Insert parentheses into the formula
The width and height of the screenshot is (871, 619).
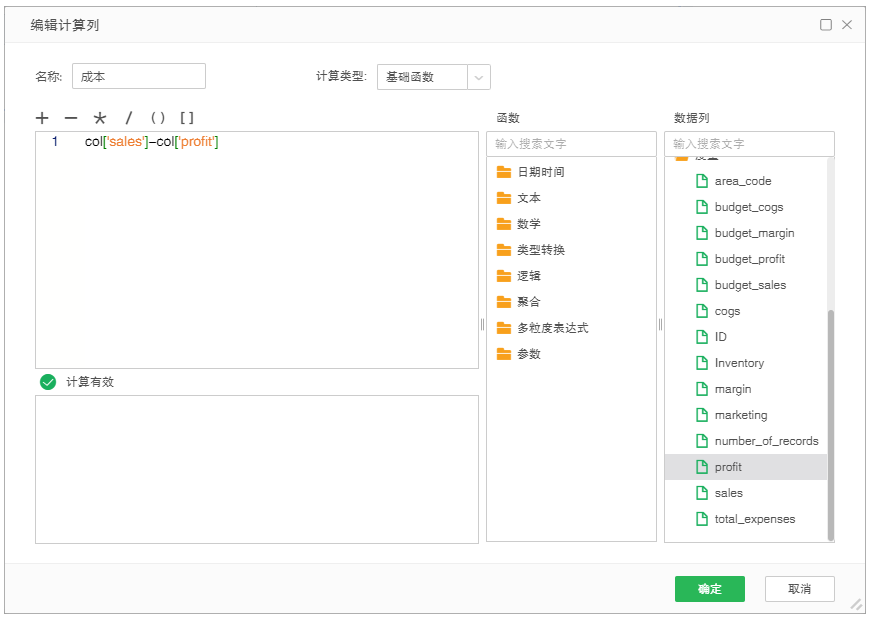[157, 118]
